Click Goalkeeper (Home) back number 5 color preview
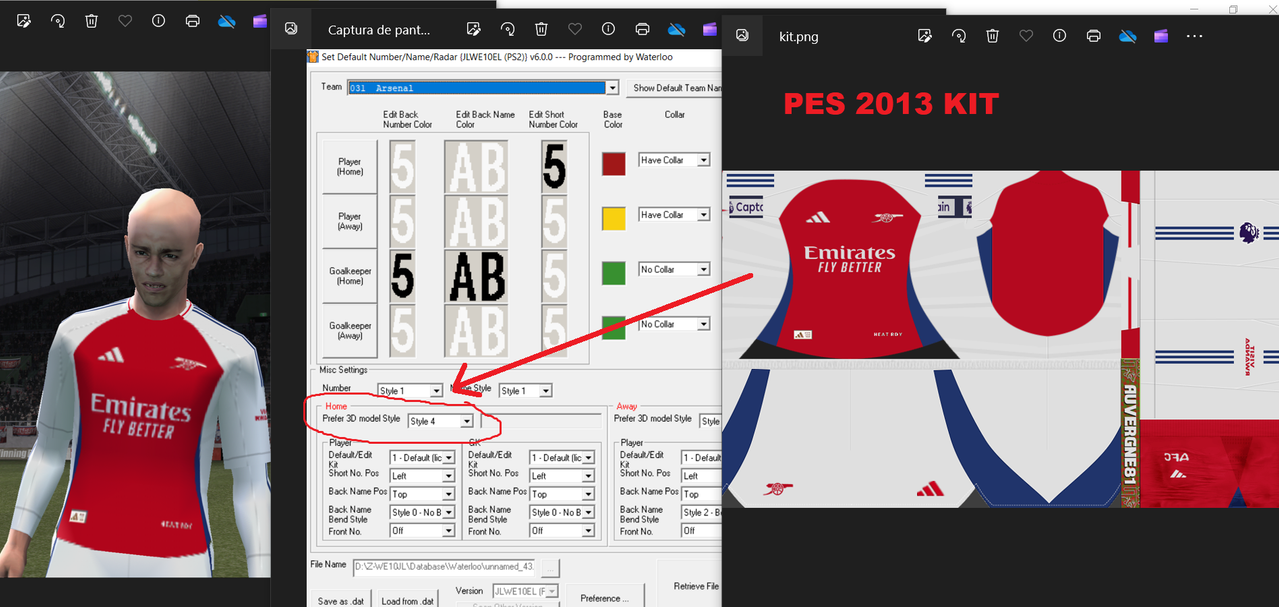The height and width of the screenshot is (607, 1279). click(x=402, y=276)
